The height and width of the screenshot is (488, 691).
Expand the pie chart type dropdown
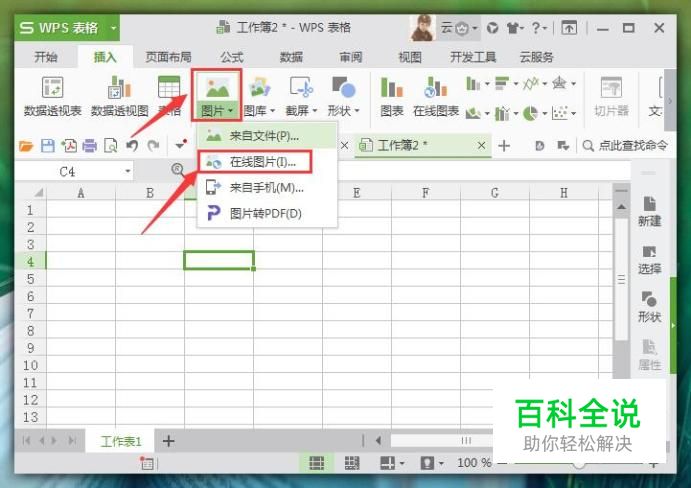tap(545, 113)
